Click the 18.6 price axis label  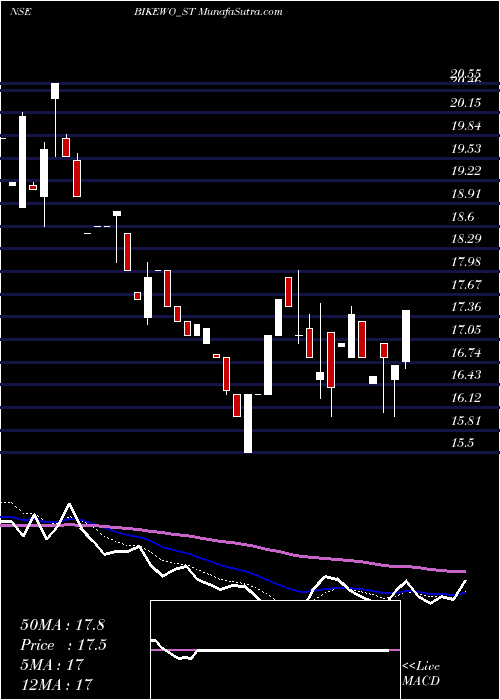click(x=462, y=217)
